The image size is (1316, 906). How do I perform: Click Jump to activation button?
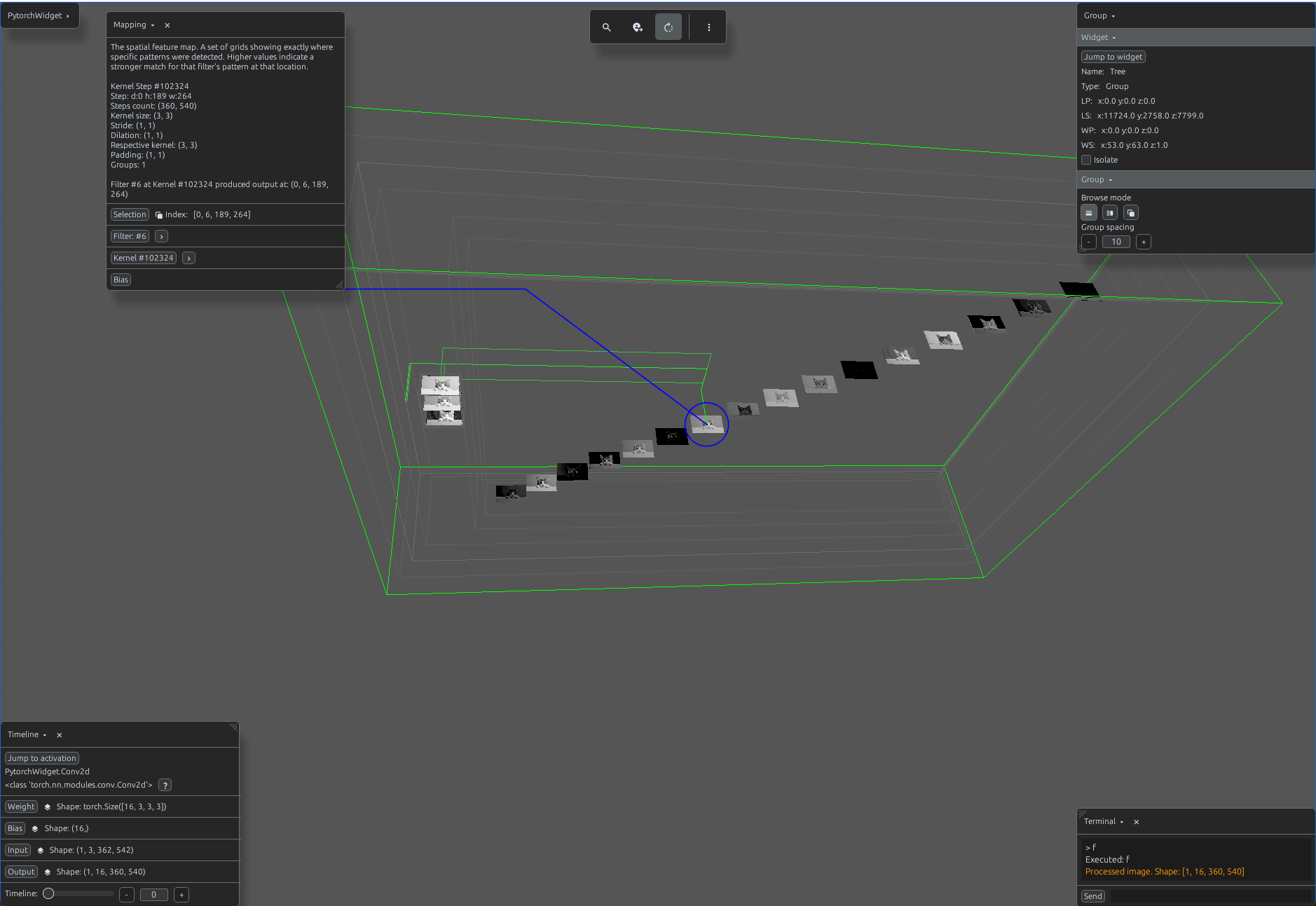point(42,759)
